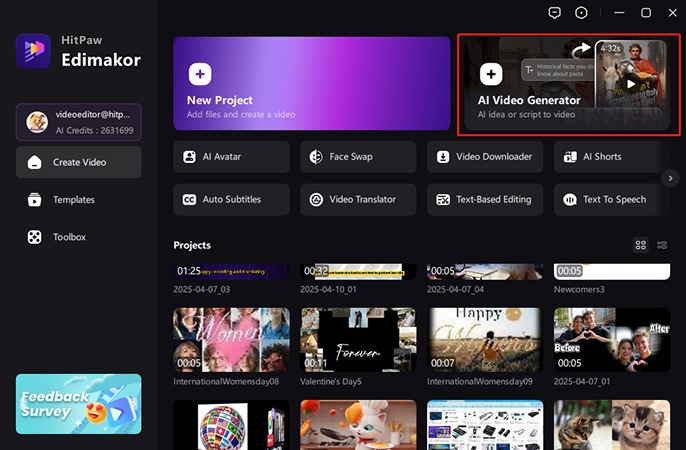Click the plus icon on New Project
The height and width of the screenshot is (450, 686).
pyautogui.click(x=200, y=74)
